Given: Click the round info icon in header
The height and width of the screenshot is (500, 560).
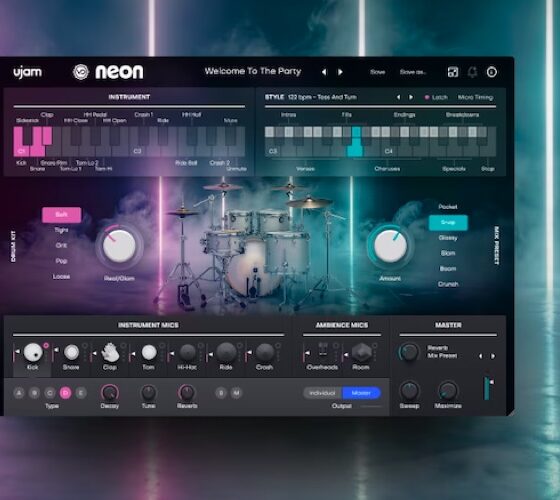Looking at the screenshot, I should [492, 72].
